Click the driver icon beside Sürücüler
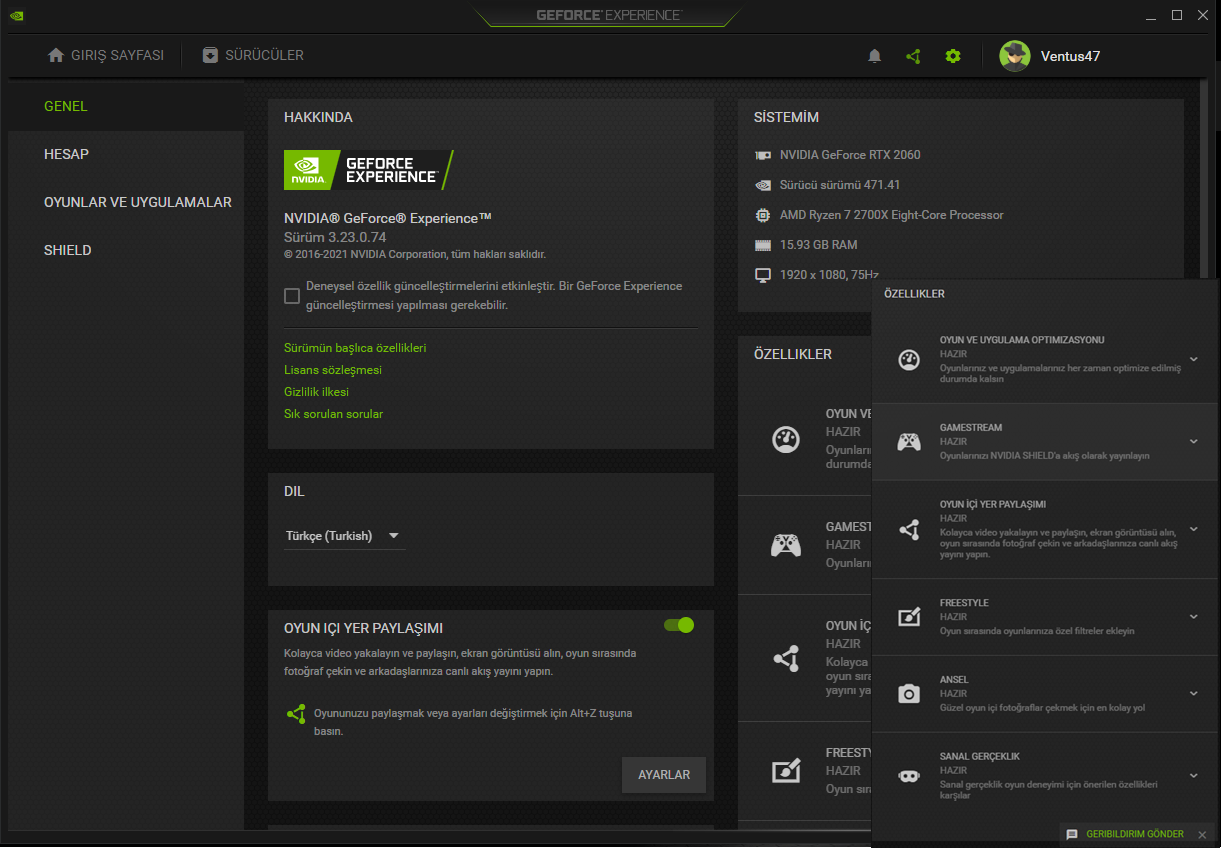Viewport: 1221px width, 848px height. 210,55
